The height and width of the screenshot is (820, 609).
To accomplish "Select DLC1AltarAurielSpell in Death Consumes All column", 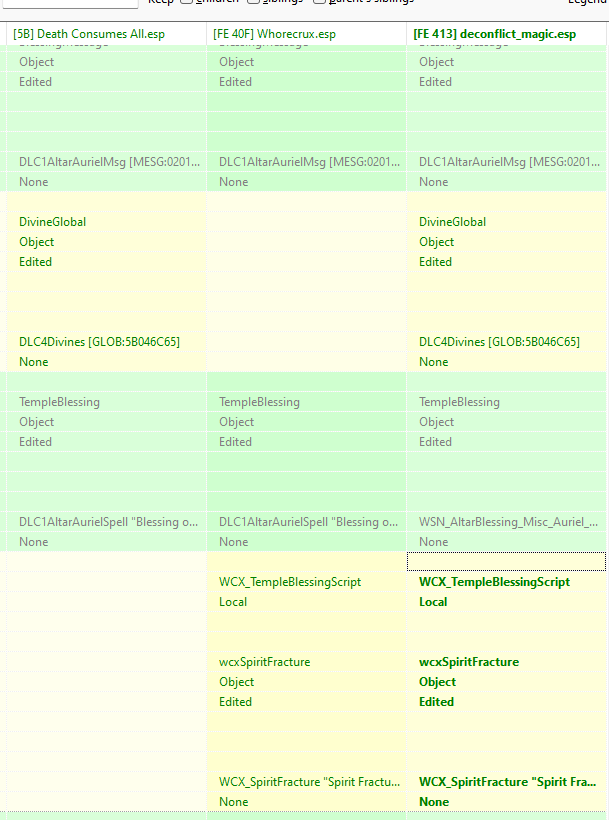I will [108, 522].
